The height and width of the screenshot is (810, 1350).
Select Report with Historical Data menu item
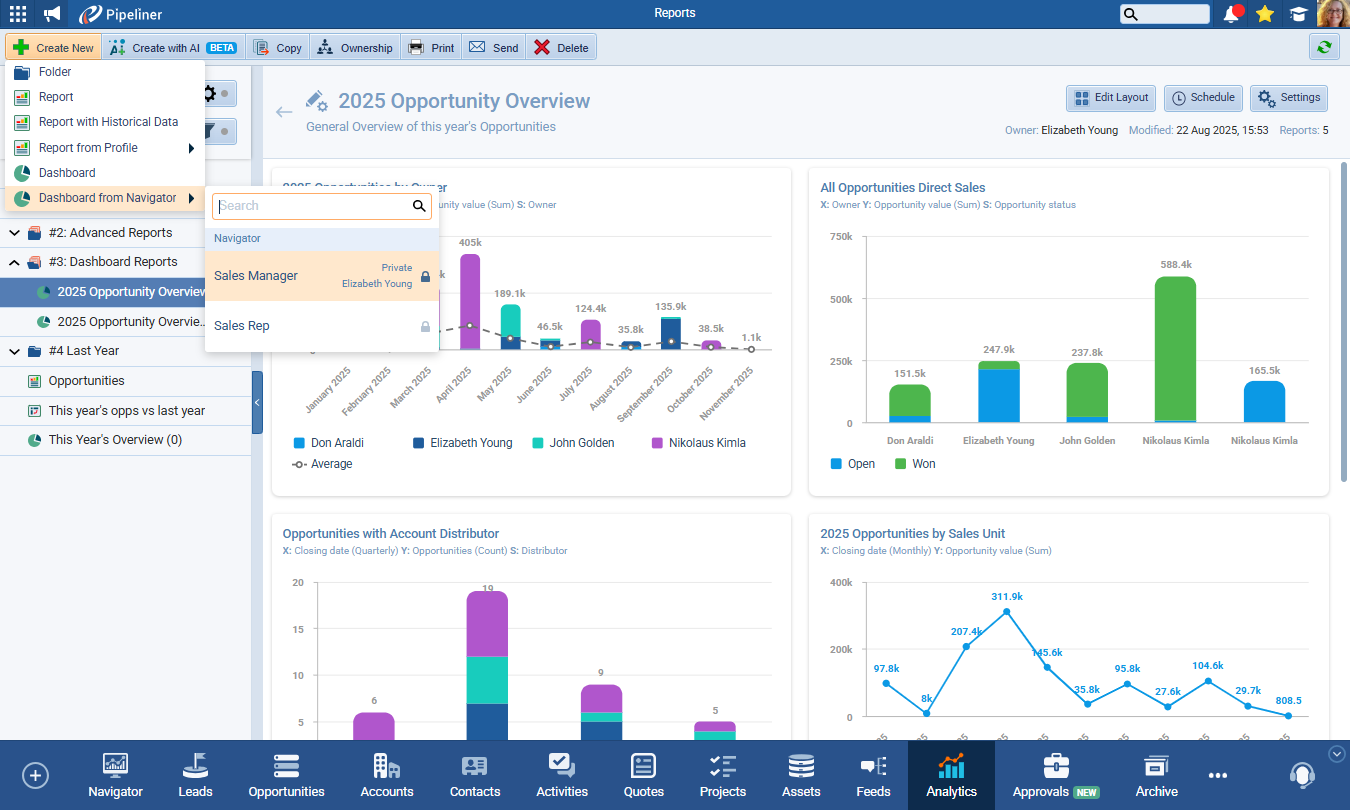click(x=108, y=122)
